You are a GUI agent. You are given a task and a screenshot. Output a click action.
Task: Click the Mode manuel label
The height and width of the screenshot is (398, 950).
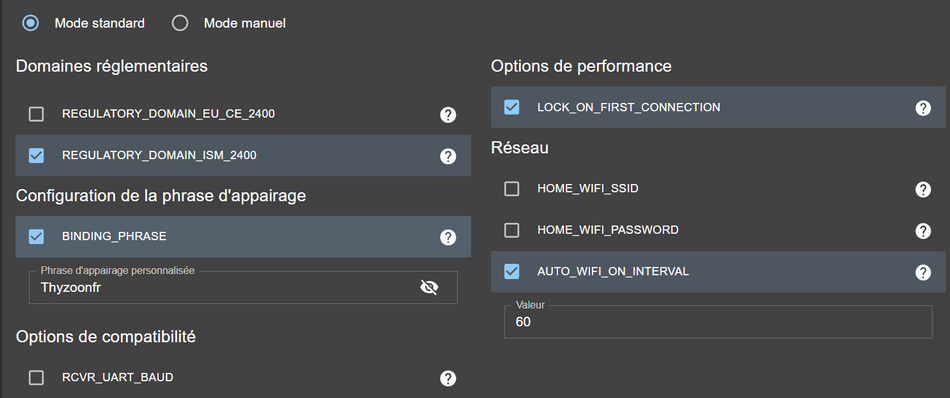pyautogui.click(x=245, y=24)
